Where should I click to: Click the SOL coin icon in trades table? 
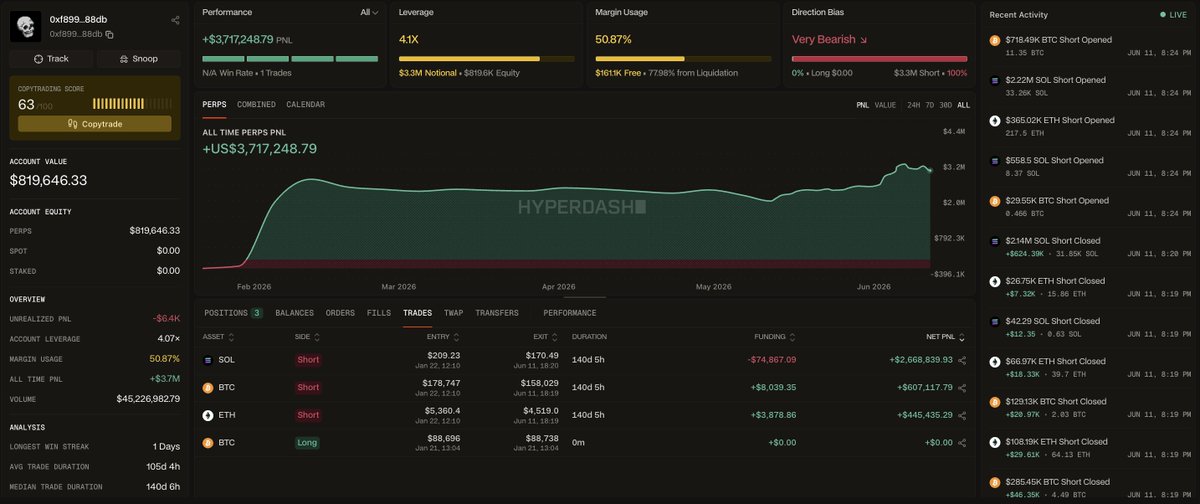[x=208, y=359]
